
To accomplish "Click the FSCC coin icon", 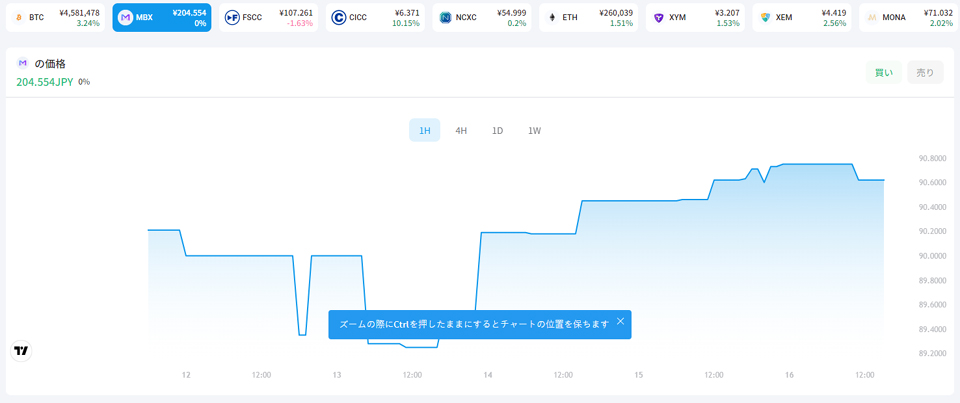I will pyautogui.click(x=232, y=18).
